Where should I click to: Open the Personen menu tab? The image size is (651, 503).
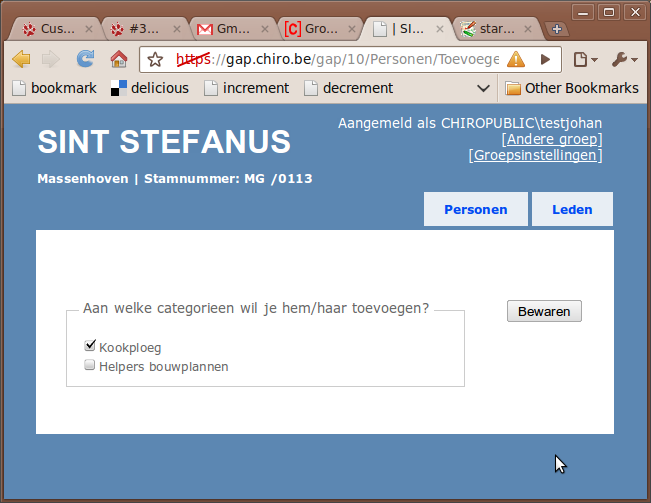coord(476,209)
